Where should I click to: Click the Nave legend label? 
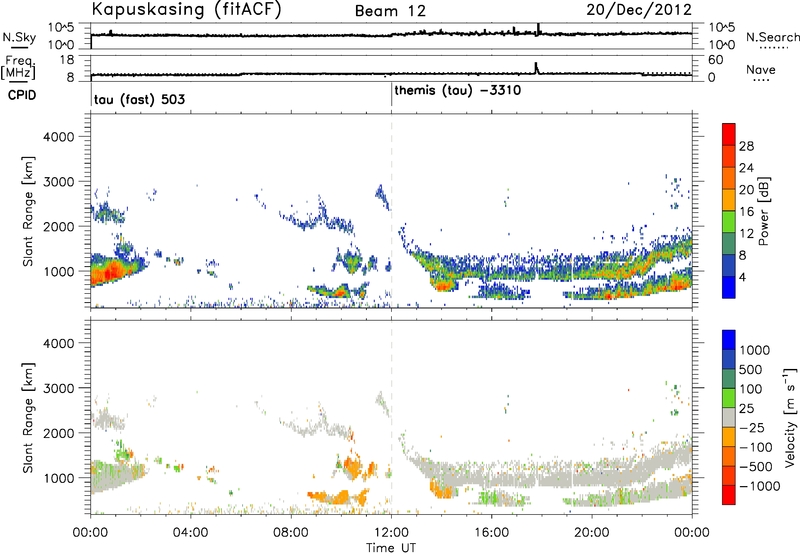coord(761,70)
